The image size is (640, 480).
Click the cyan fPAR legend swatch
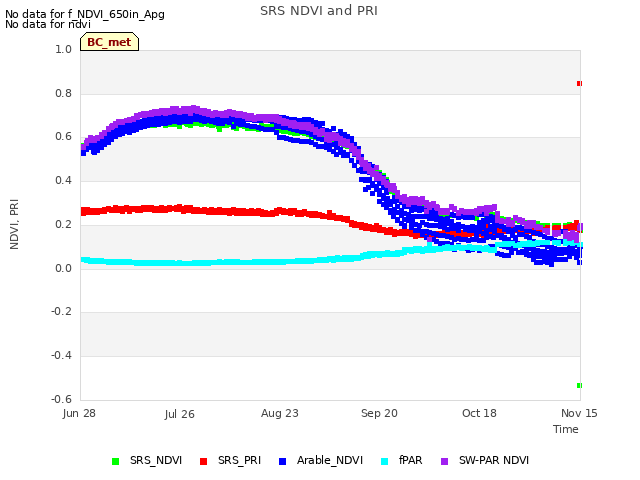pyautogui.click(x=384, y=461)
